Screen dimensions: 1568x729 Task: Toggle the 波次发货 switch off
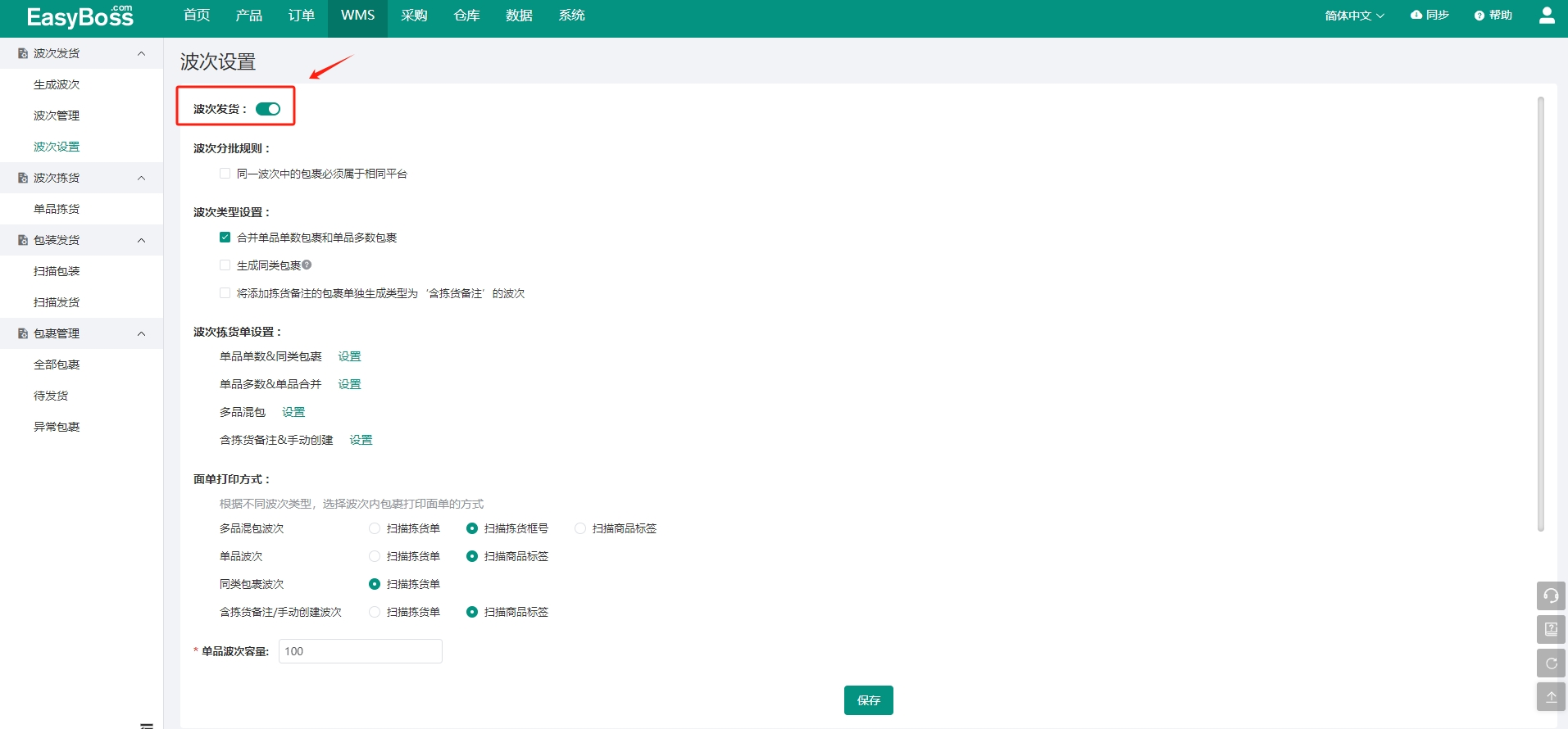[268, 109]
